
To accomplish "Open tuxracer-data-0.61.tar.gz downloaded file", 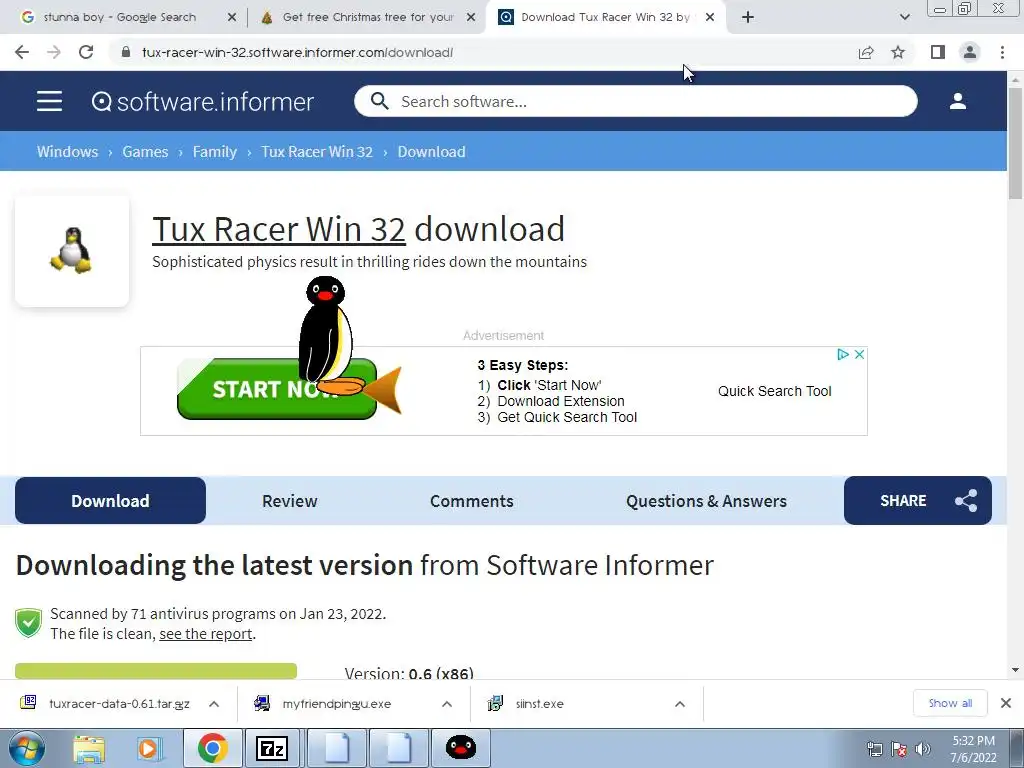I will 119,703.
